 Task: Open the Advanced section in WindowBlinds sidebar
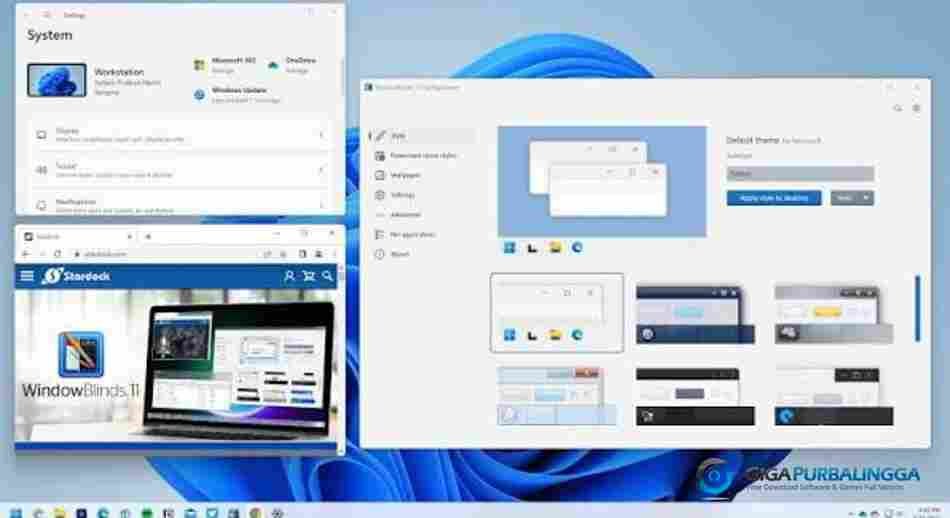click(422, 214)
